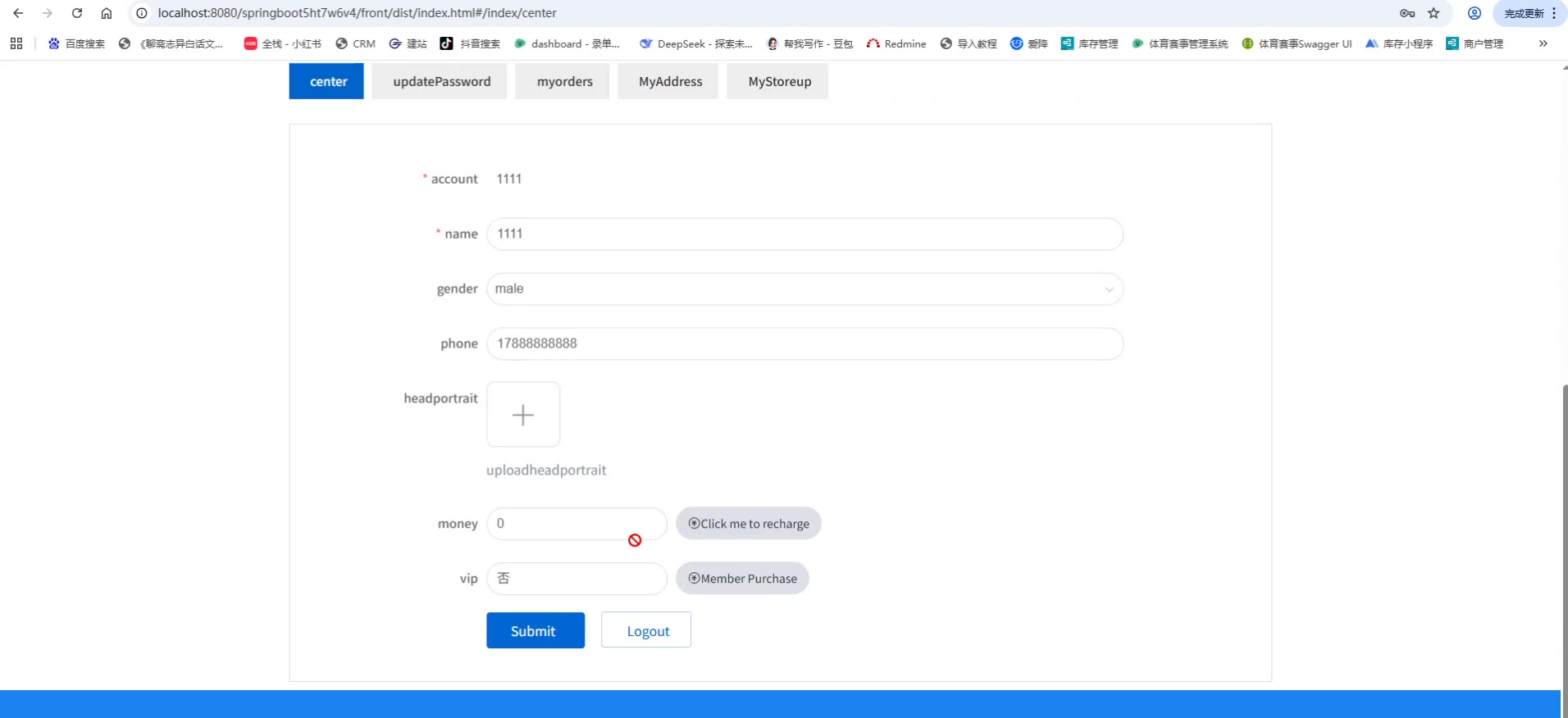The image size is (1568, 718).
Task: Show more bookmarks with the chevron
Action: [1543, 43]
